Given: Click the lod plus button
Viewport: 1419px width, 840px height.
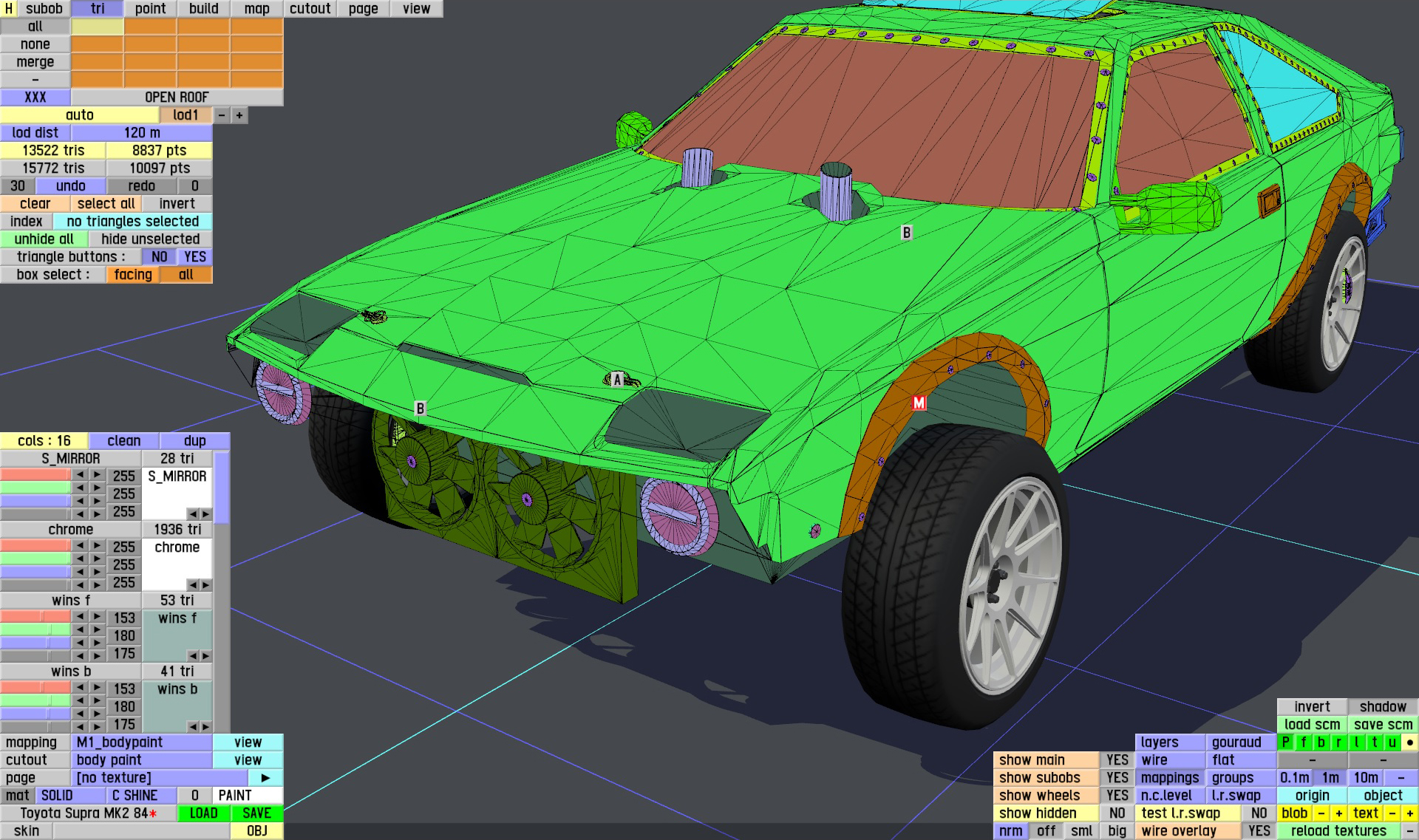Looking at the screenshot, I should pos(239,115).
